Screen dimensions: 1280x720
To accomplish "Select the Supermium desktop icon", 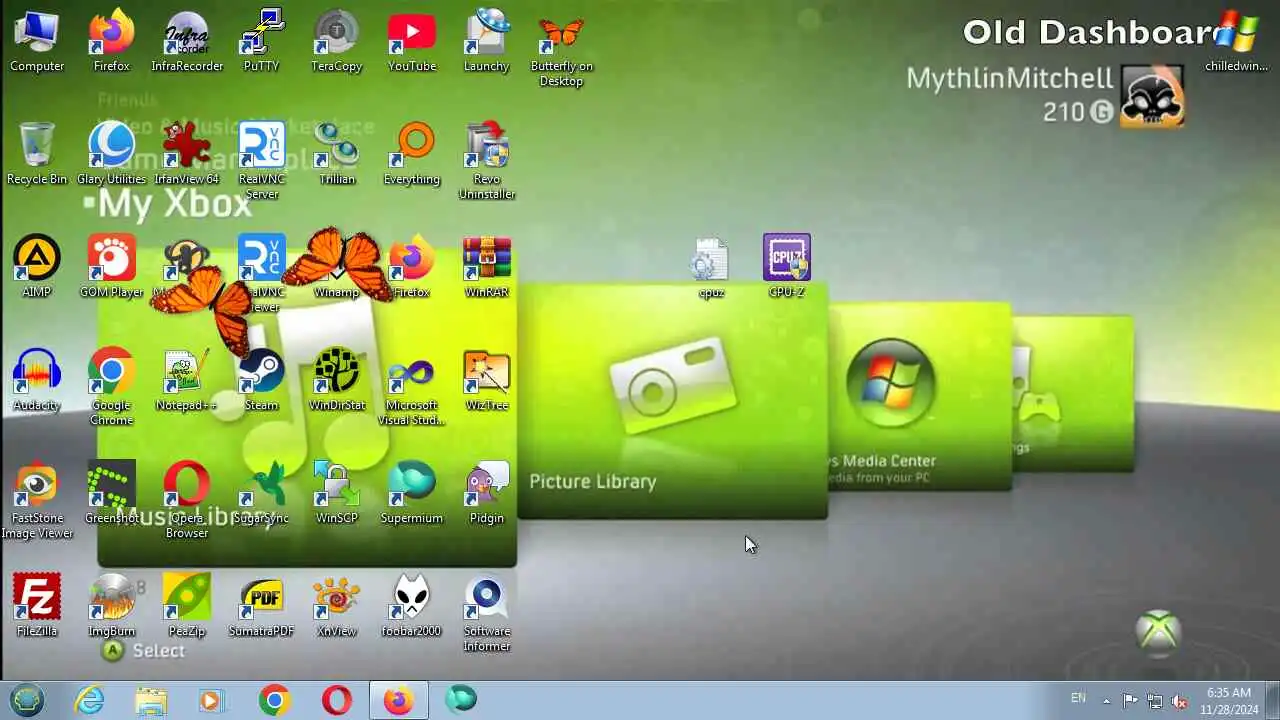I will coord(412,493).
